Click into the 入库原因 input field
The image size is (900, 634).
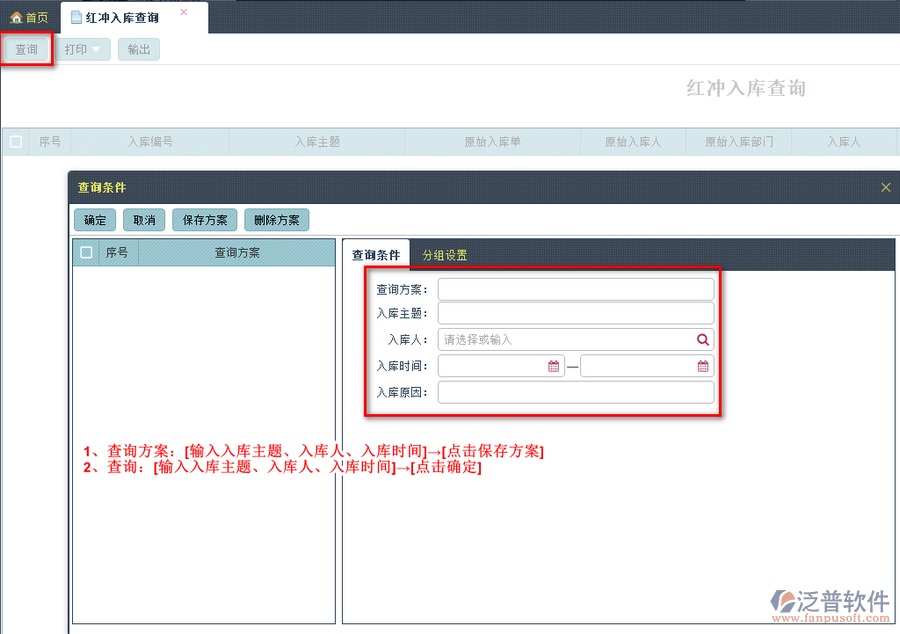click(x=576, y=392)
